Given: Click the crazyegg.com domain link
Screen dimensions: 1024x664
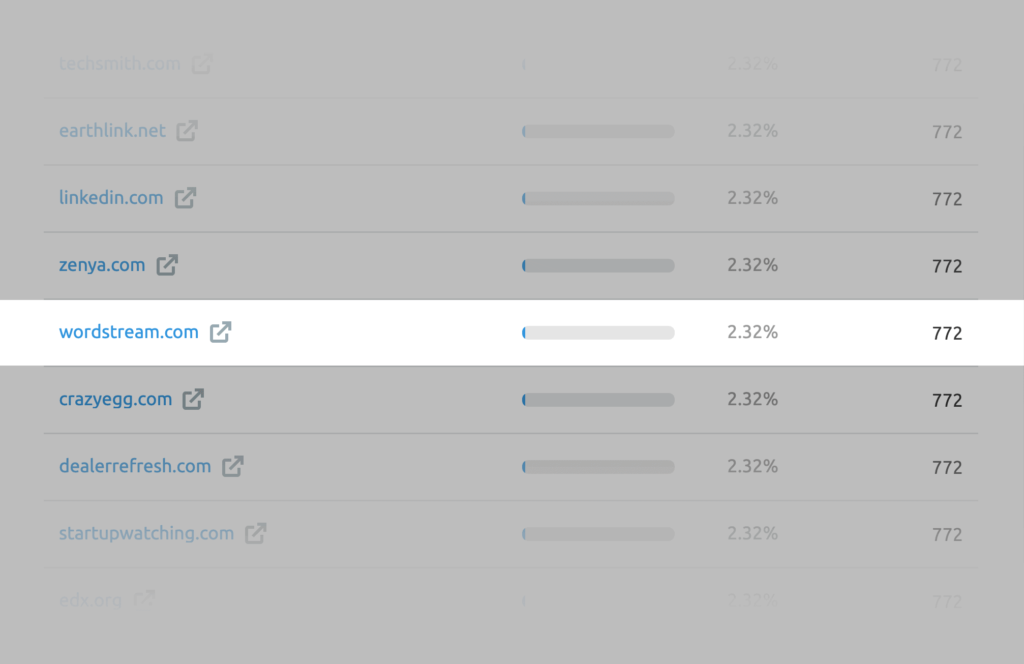Looking at the screenshot, I should (x=115, y=399).
